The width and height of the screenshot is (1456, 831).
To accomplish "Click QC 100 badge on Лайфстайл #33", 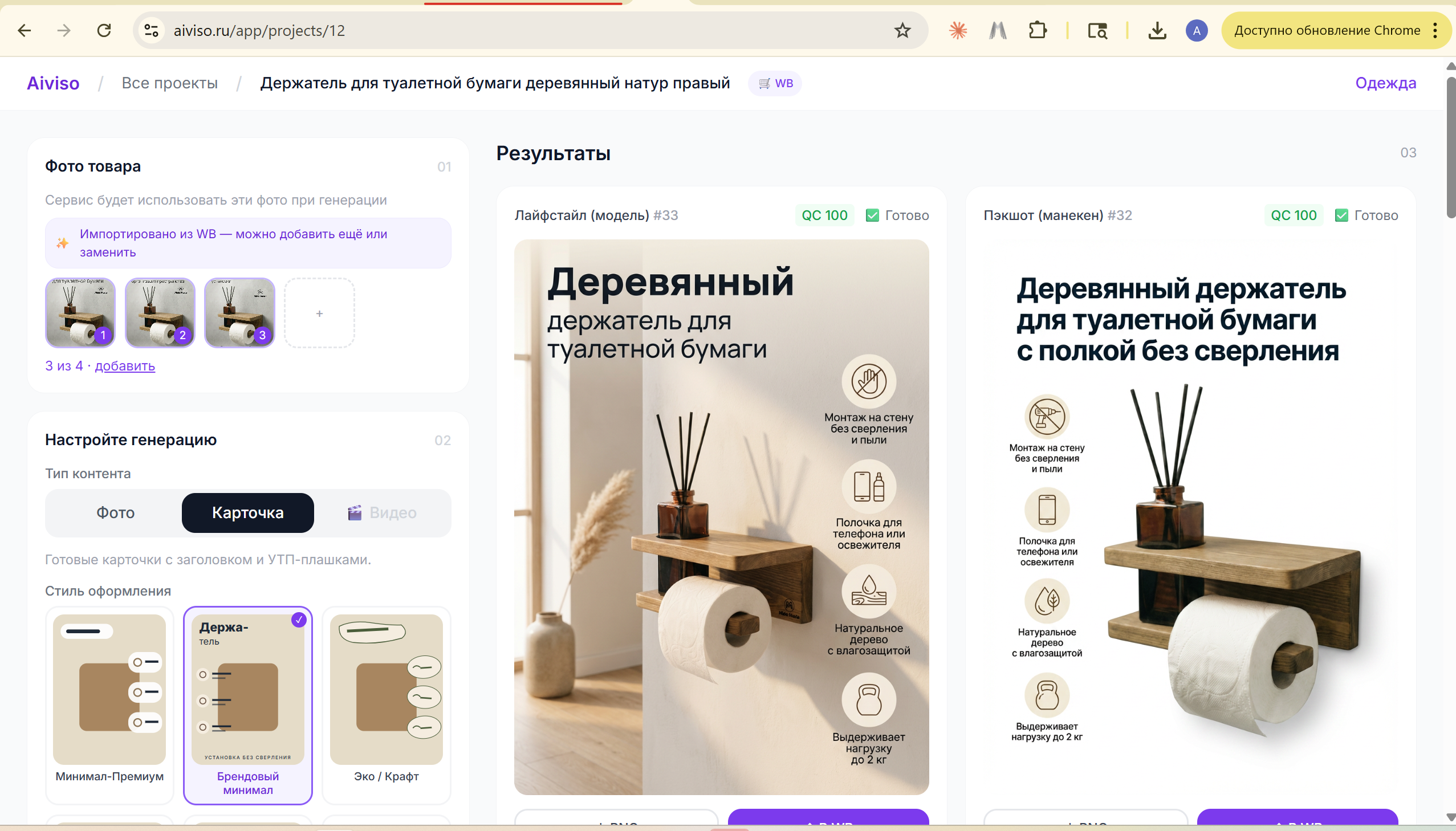I will click(x=824, y=215).
